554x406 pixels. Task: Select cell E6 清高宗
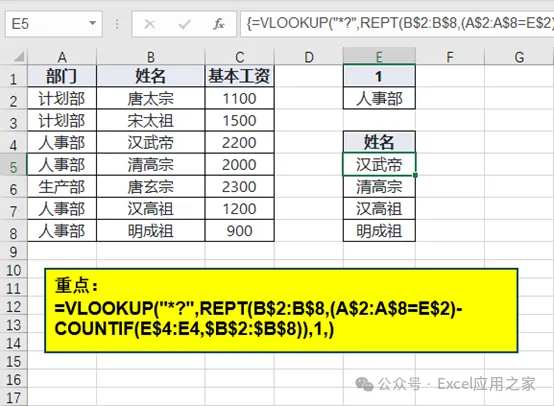point(379,187)
